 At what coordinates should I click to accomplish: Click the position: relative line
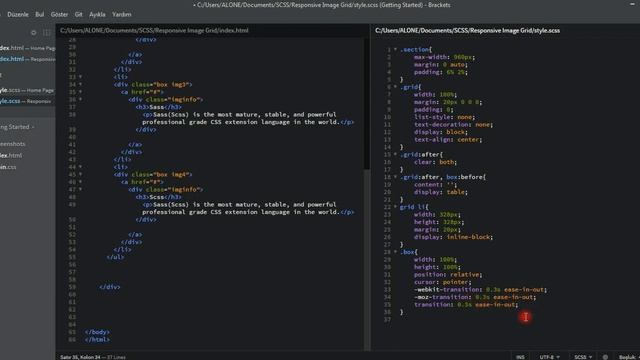click(448, 274)
